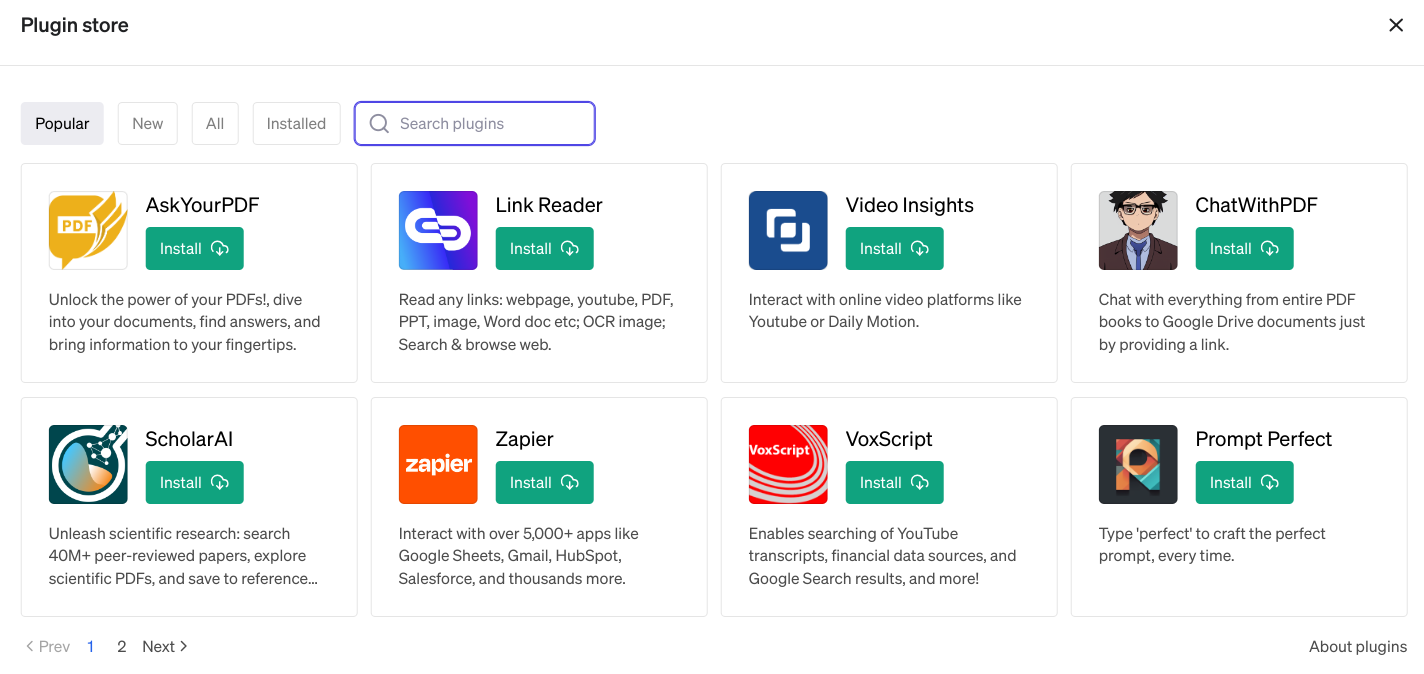The height and width of the screenshot is (674, 1424).
Task: Go to page 2 of plugins
Action: 122,647
